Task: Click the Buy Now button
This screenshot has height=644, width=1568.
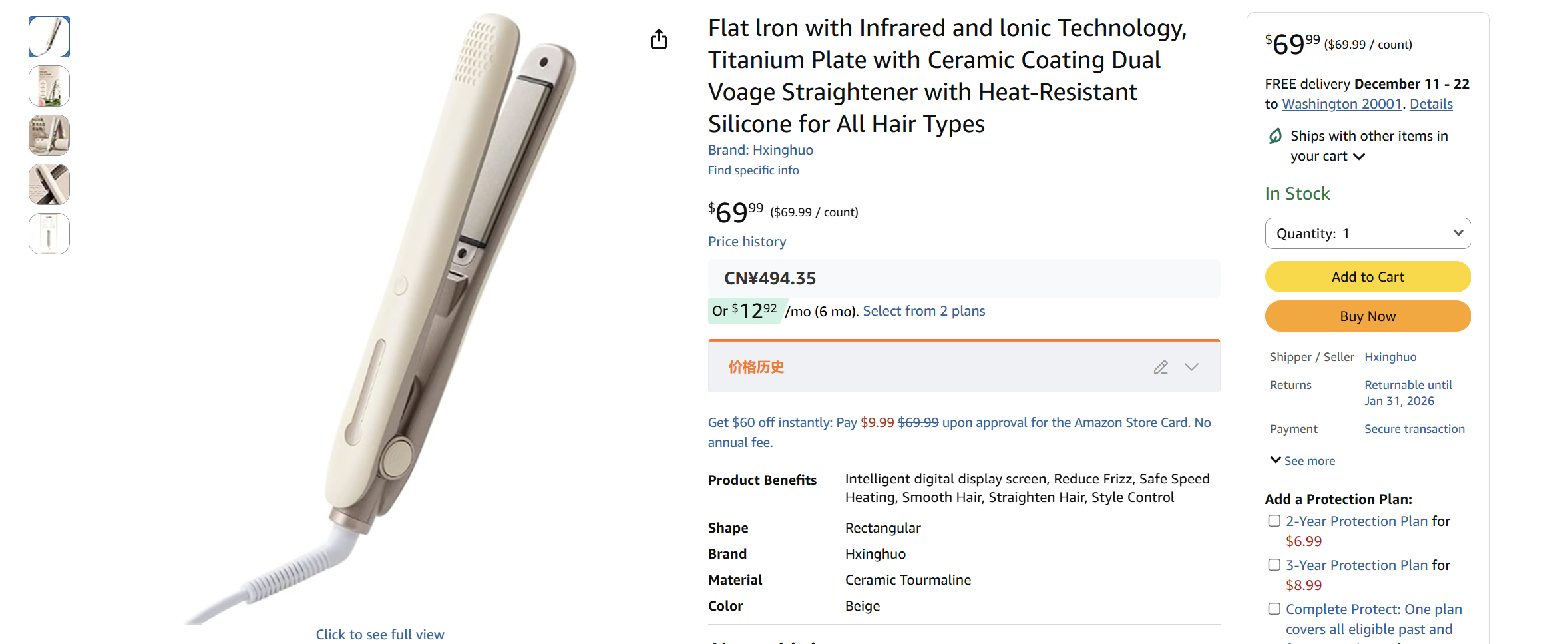Action: (x=1368, y=316)
